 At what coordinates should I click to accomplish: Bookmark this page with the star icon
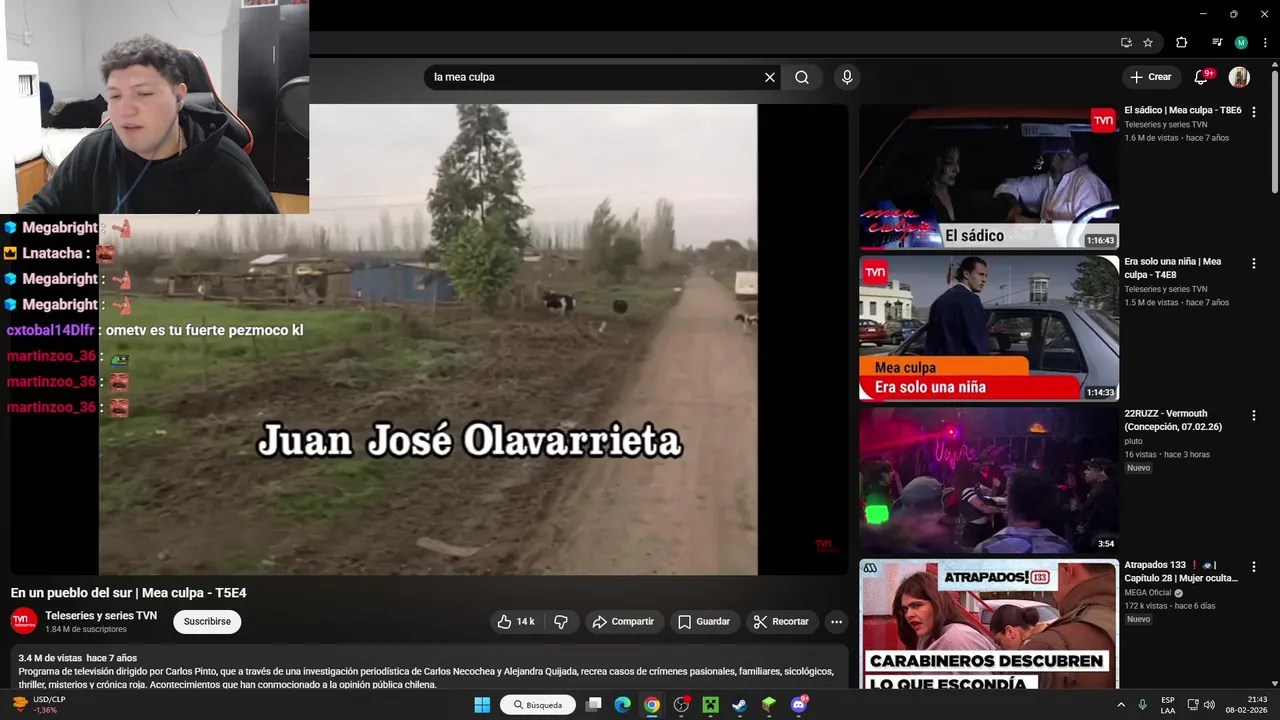point(1148,43)
